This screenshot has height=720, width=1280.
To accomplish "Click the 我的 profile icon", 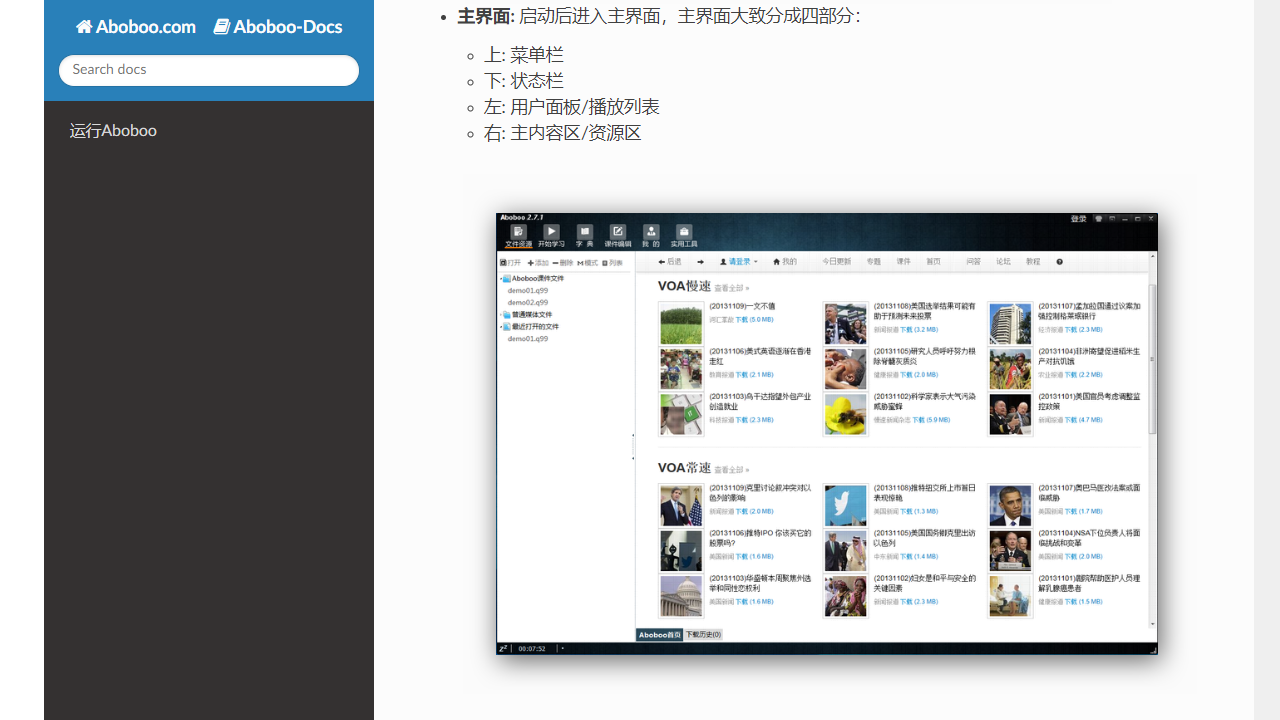I will 651,231.
